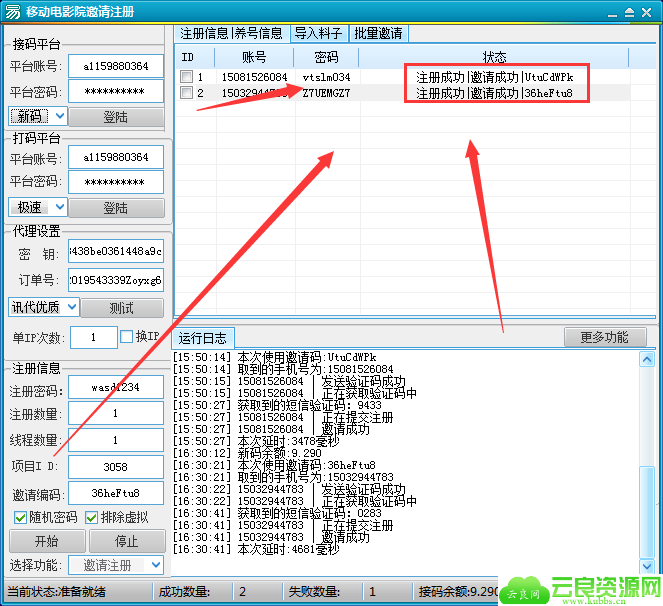Minimize the registration window
Screen dimensions: 663x606
(612, 13)
